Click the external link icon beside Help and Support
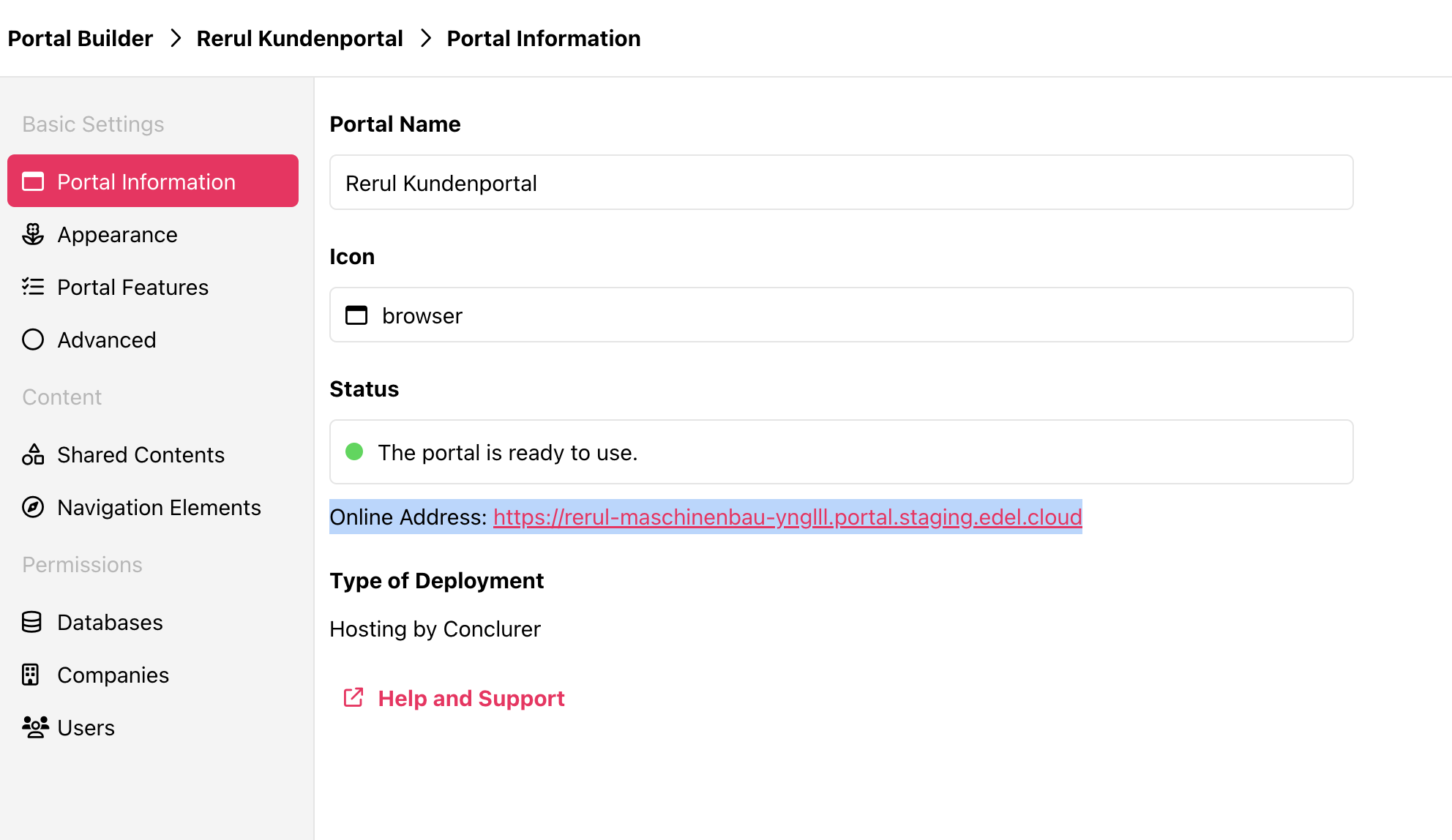 (353, 697)
